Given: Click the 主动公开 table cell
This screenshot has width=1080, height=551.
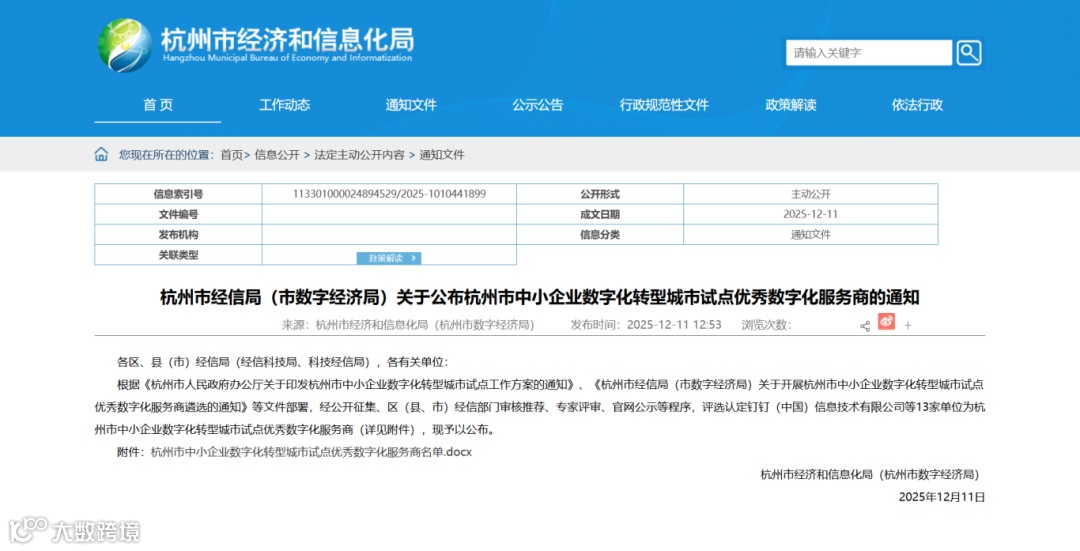Looking at the screenshot, I should click(811, 194).
